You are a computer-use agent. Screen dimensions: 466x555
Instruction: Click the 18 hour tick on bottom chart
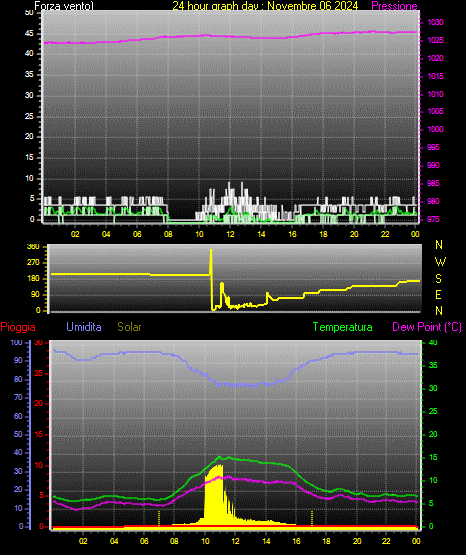point(326,541)
